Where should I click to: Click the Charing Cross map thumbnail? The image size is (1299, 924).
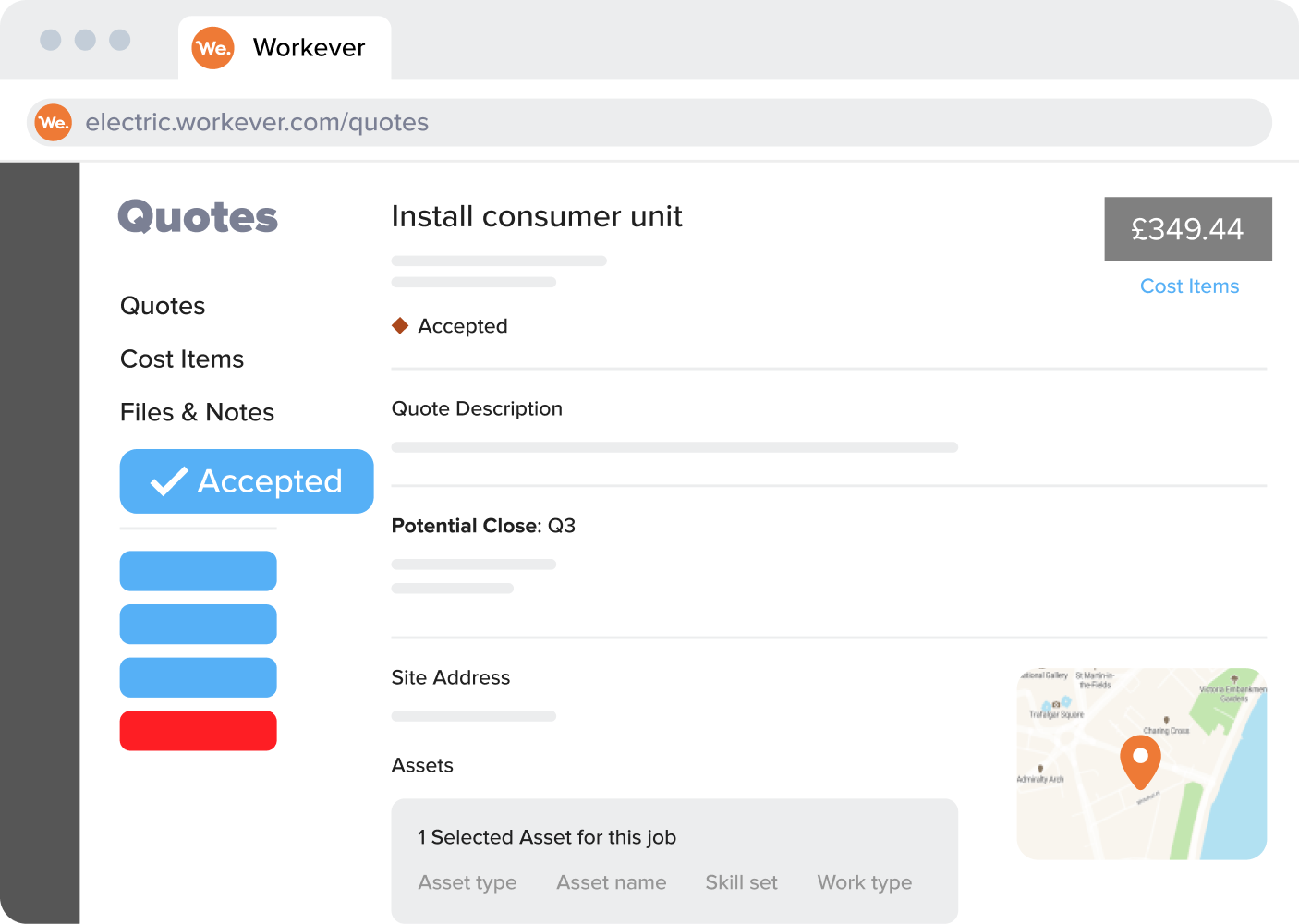pos(1141,762)
